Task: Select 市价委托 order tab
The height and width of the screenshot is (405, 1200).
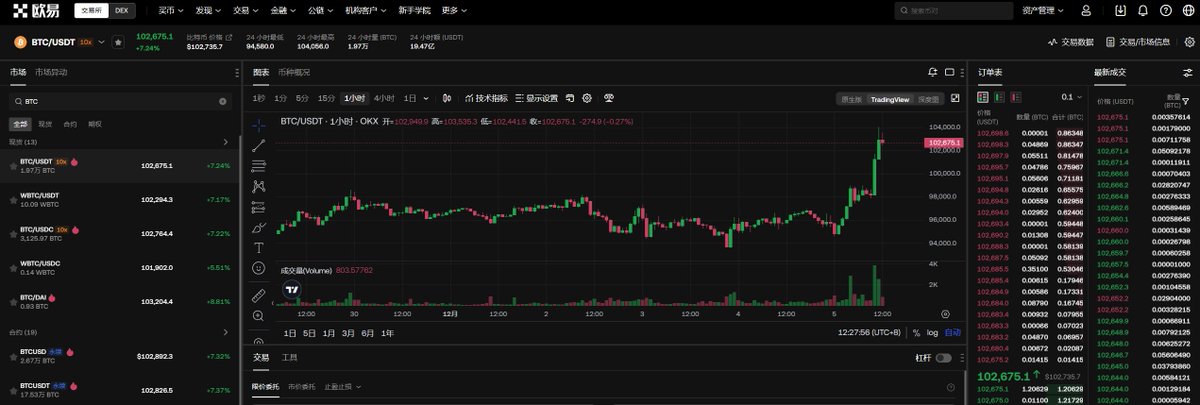Action: [301, 386]
